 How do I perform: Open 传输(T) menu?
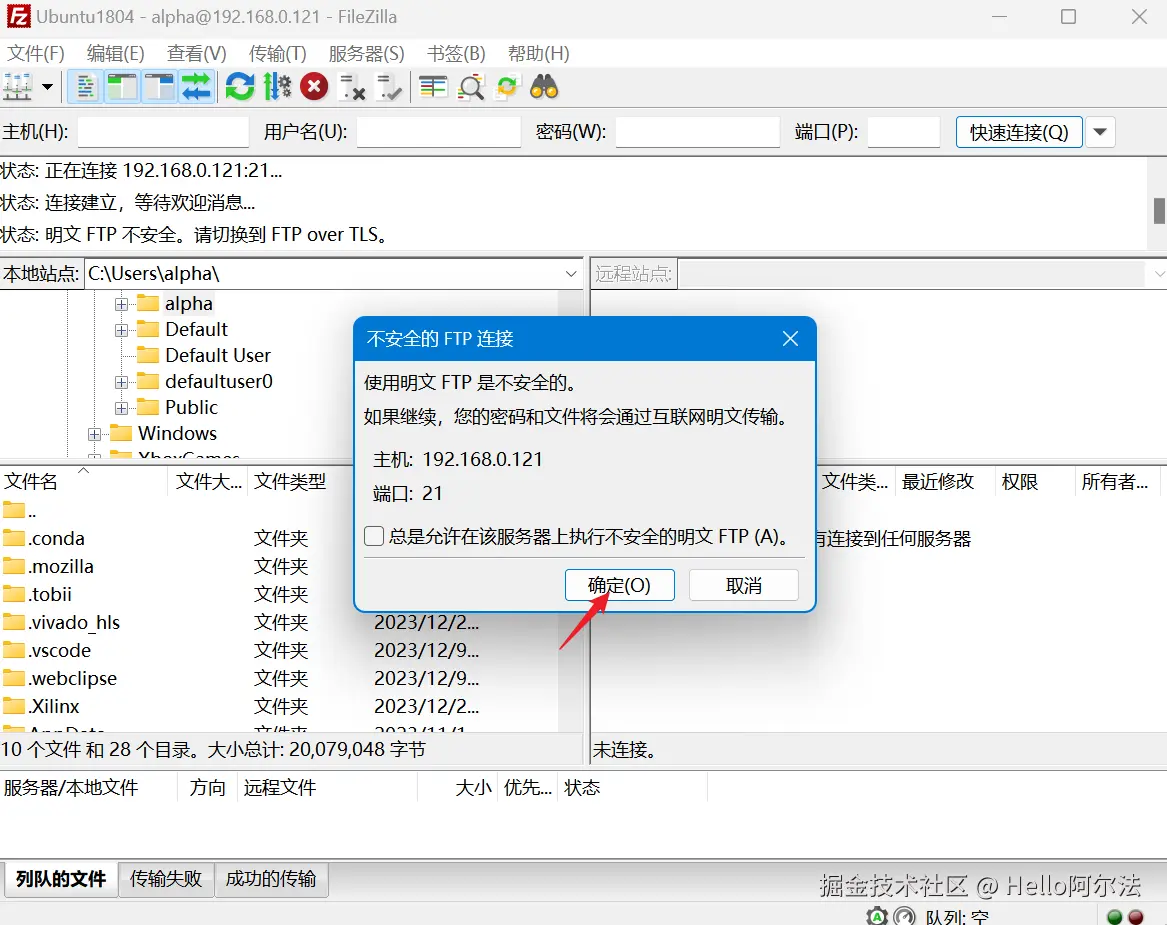pos(278,54)
